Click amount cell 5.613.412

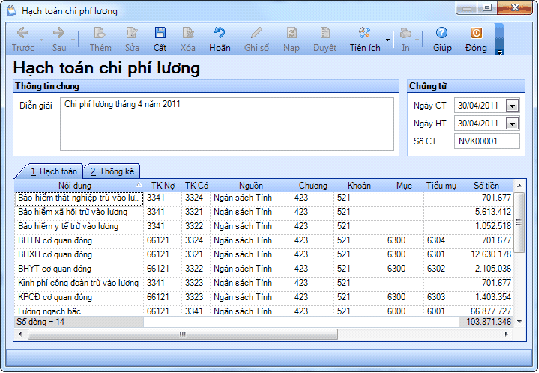click(x=493, y=212)
